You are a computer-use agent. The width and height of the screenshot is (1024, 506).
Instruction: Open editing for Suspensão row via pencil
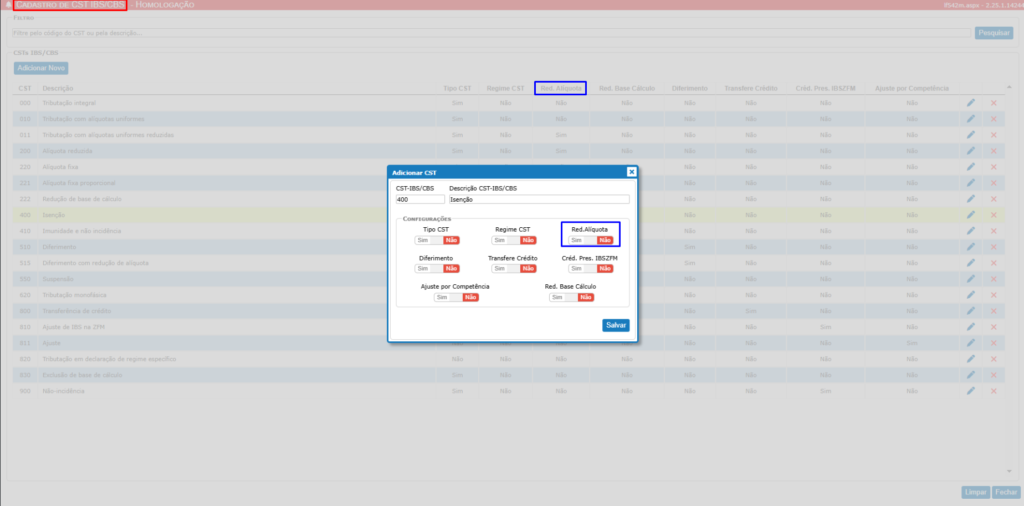pos(970,279)
